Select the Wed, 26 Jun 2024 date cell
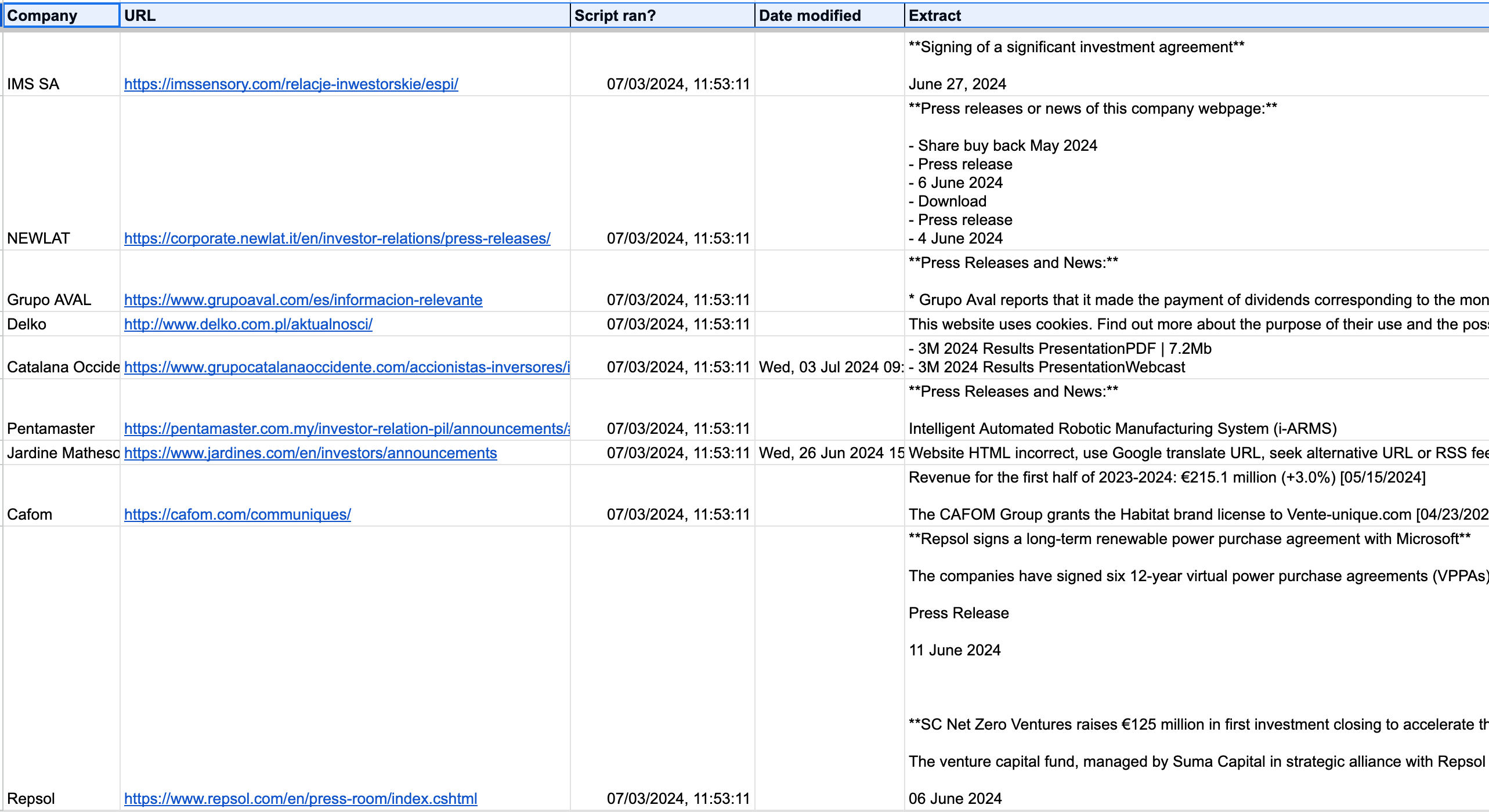The width and height of the screenshot is (1489, 812). tap(829, 453)
